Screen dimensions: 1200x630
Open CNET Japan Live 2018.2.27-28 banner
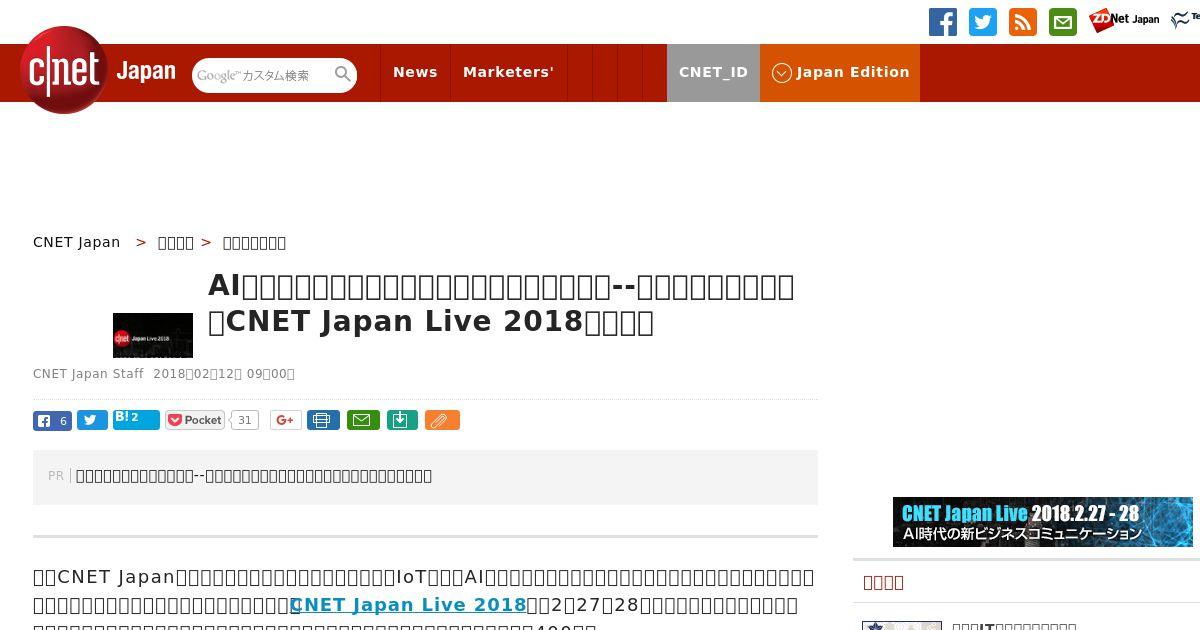pos(1043,522)
